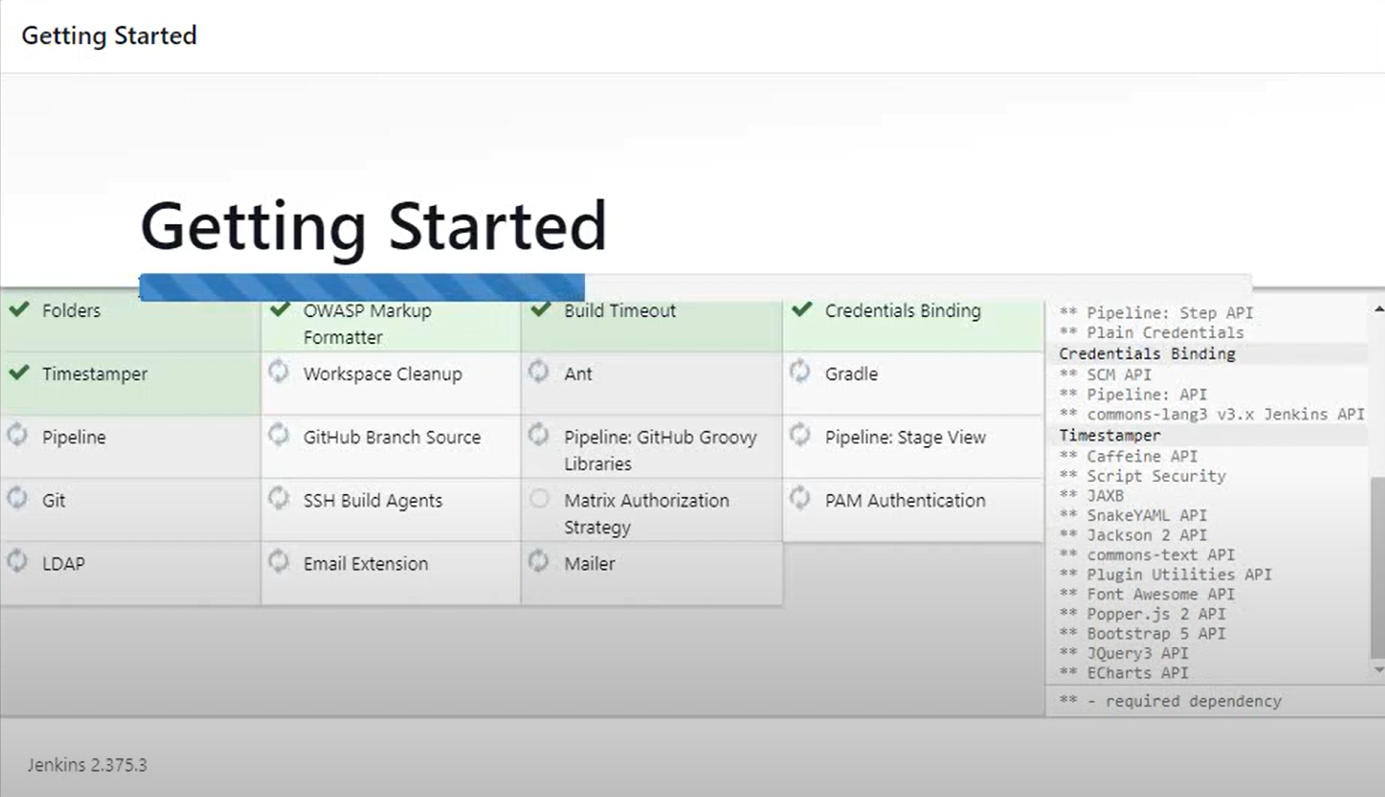The height and width of the screenshot is (797, 1385).
Task: Select the Workspace Cleanup label
Action: (382, 374)
